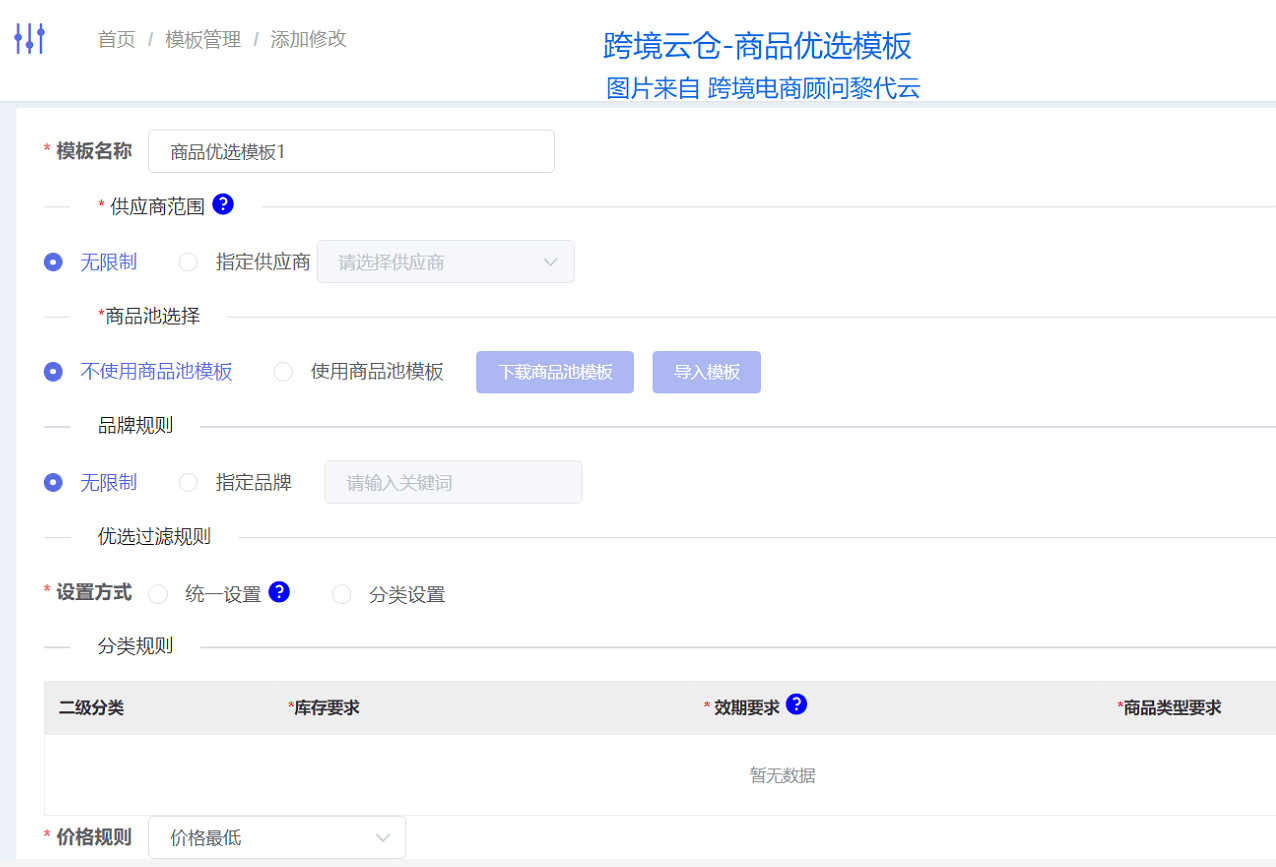The height and width of the screenshot is (867, 1276).
Task: Click inside the 模板名称 input field
Action: [x=350, y=150]
